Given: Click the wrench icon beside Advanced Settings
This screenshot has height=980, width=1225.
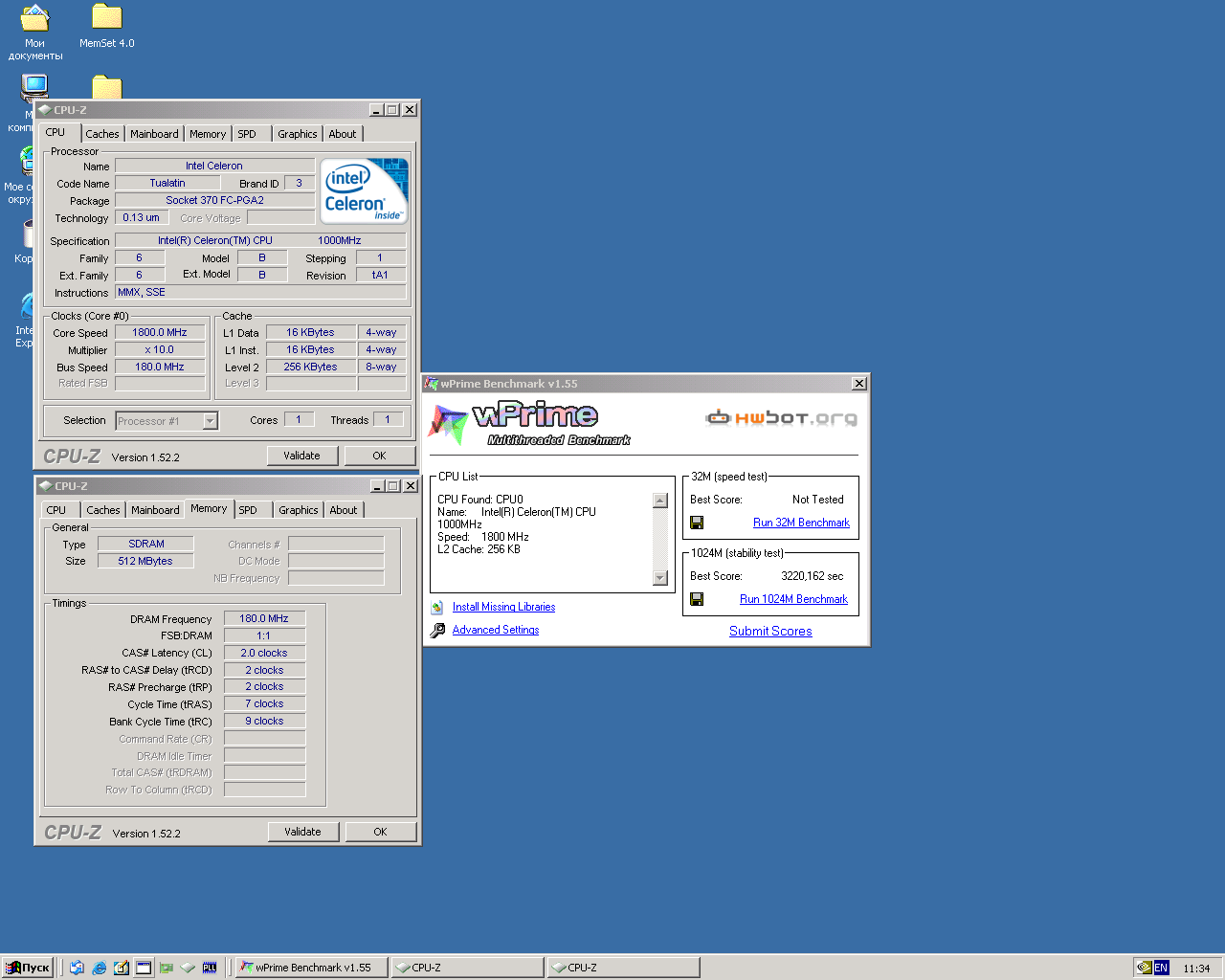Looking at the screenshot, I should pyautogui.click(x=437, y=630).
